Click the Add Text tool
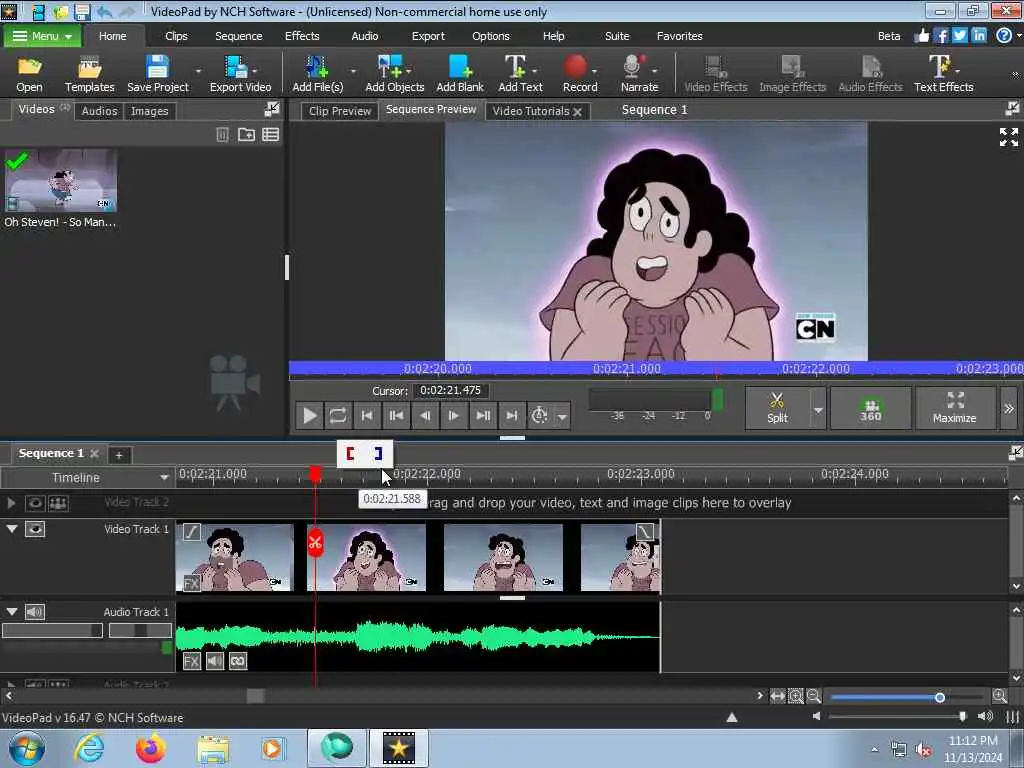 tap(520, 73)
